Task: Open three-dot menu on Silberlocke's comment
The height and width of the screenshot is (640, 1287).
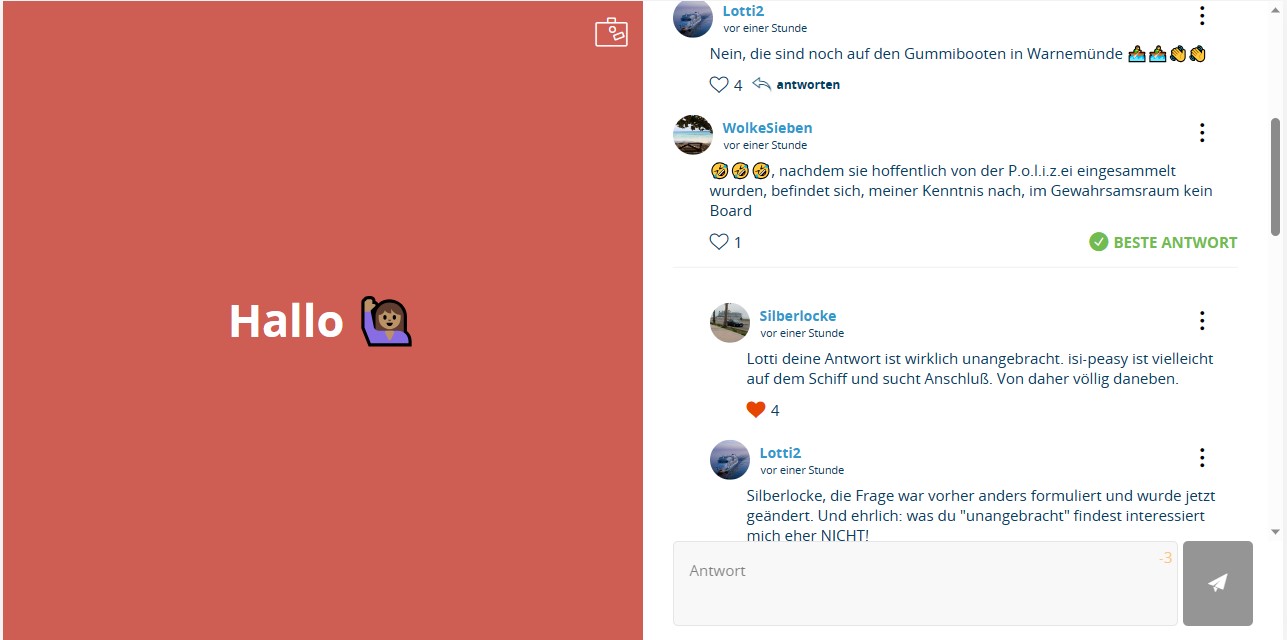Action: tap(1202, 320)
